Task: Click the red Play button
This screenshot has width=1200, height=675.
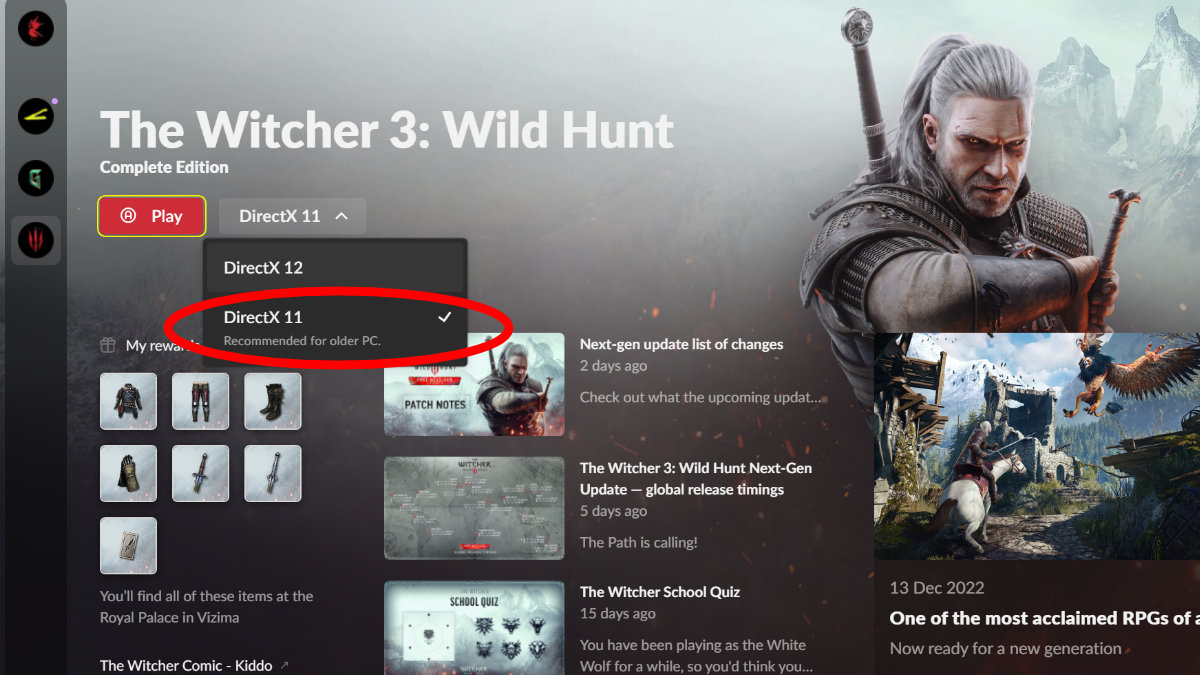Action: 152,216
